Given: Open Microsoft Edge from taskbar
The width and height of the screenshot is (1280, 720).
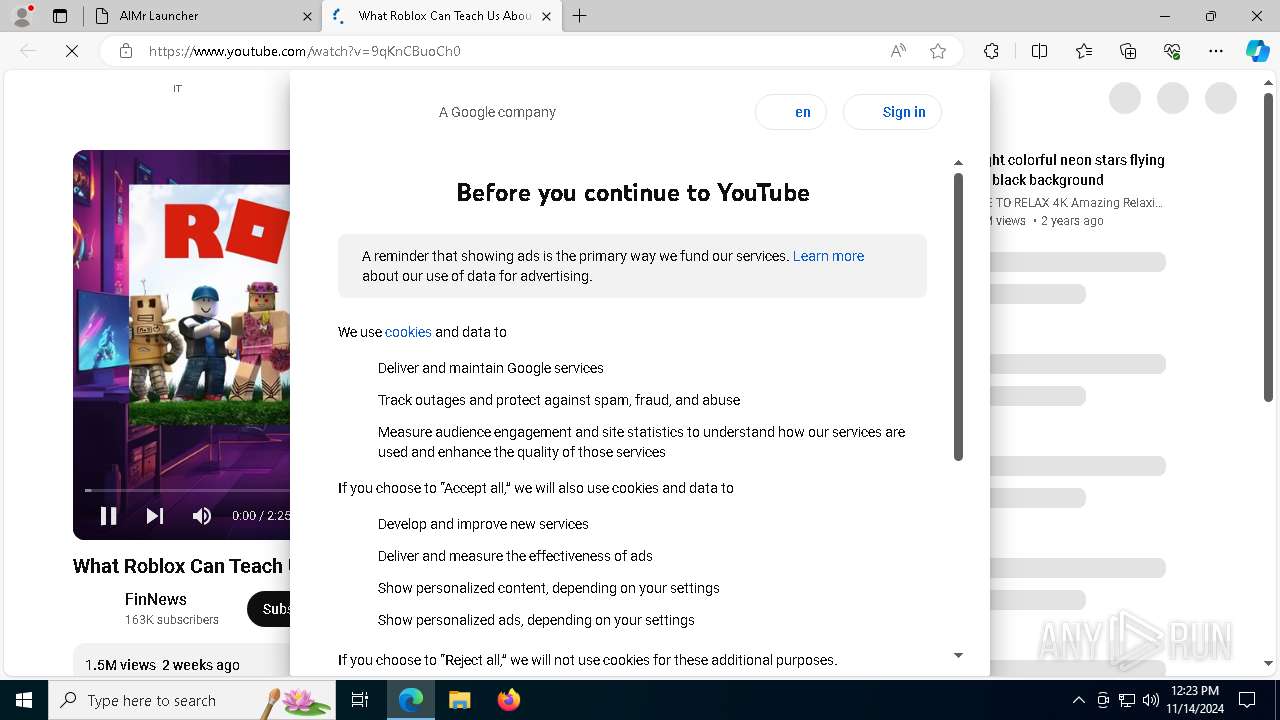Looking at the screenshot, I should coord(411,700).
